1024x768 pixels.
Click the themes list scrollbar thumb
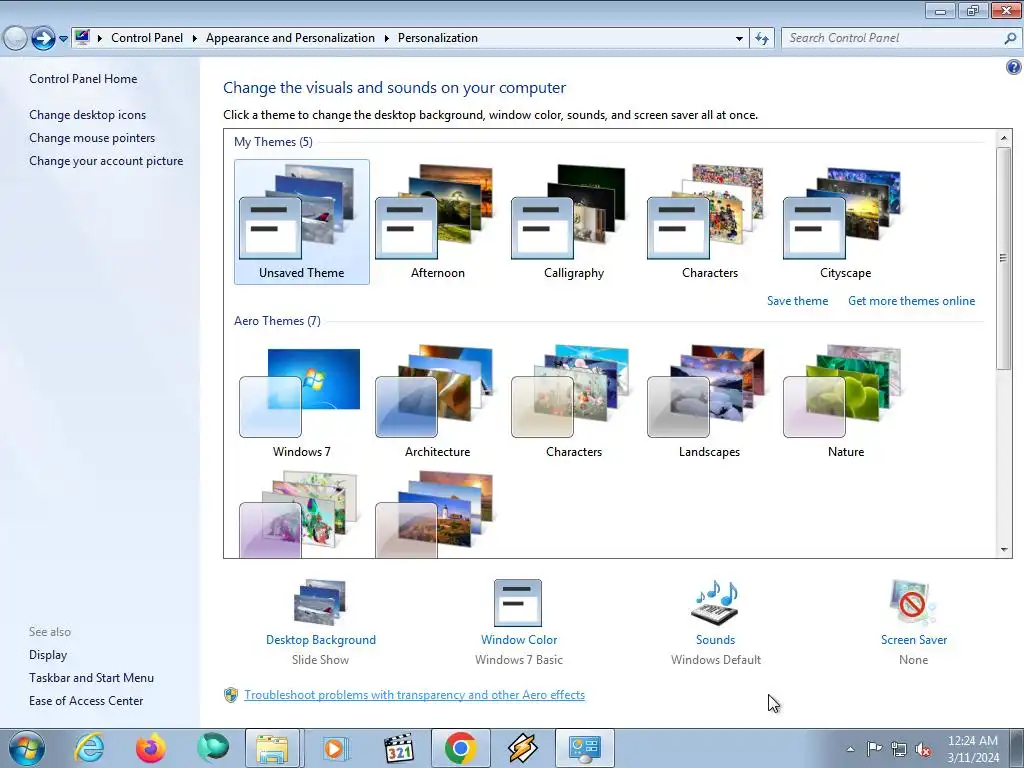click(x=1004, y=258)
